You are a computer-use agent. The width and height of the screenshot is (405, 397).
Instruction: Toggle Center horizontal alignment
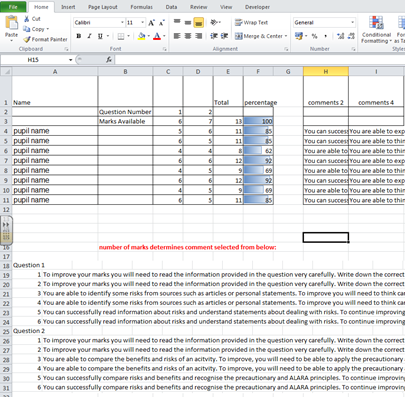pyautogui.click(x=188, y=36)
